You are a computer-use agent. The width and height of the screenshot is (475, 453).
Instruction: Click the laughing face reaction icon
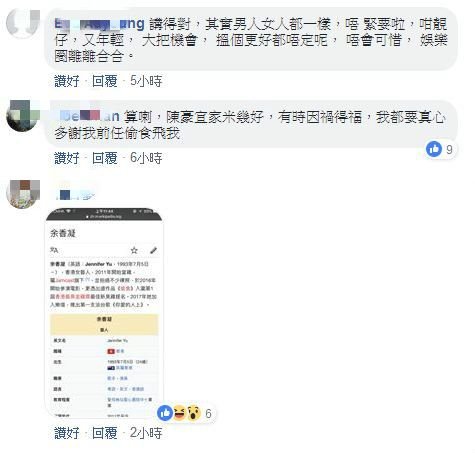[179, 413]
